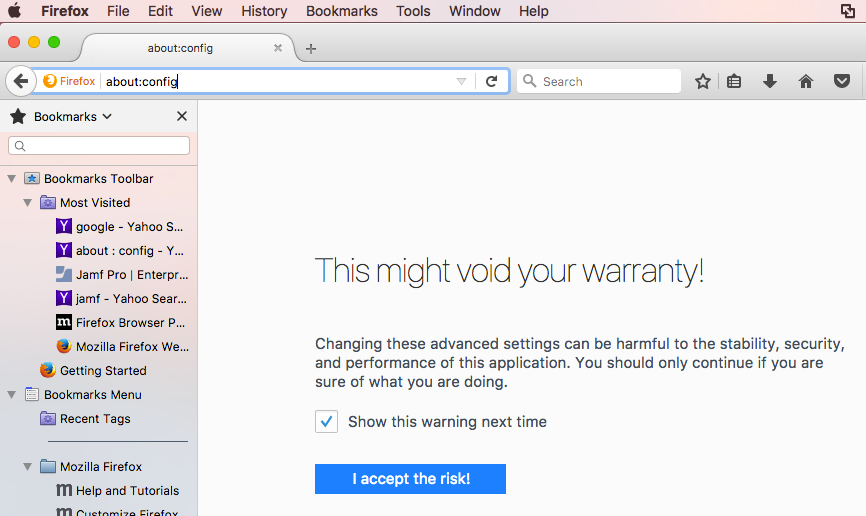The height and width of the screenshot is (516, 866).
Task: Select the Recent Tags folder
Action: [x=86, y=419]
